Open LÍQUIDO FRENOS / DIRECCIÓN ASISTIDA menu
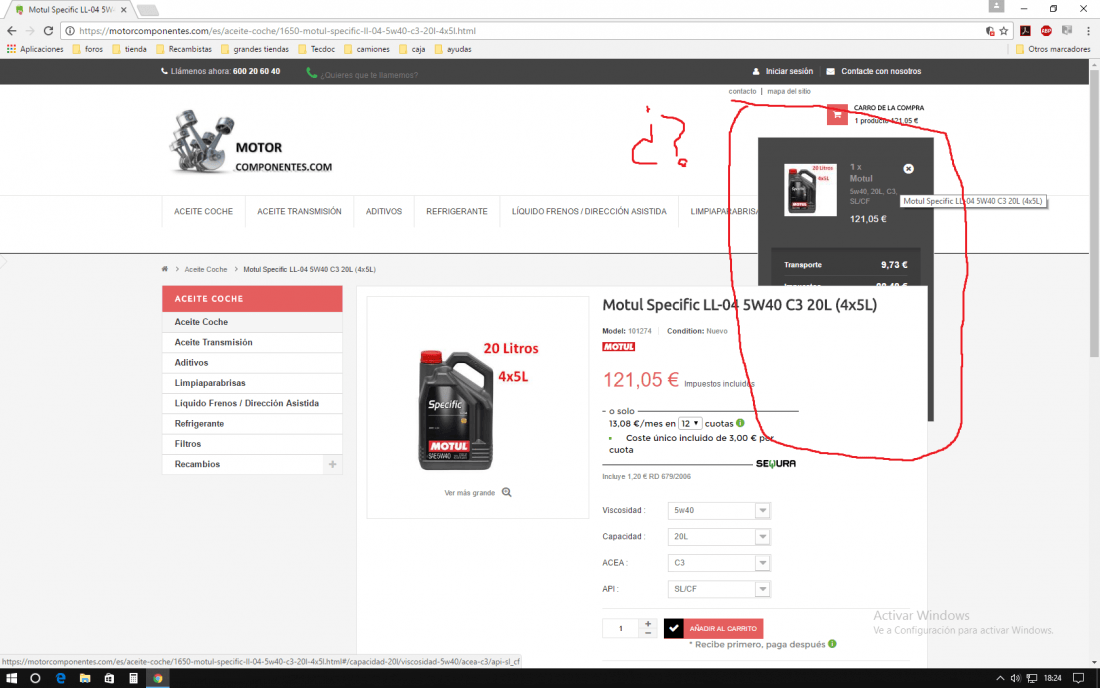 [589, 211]
